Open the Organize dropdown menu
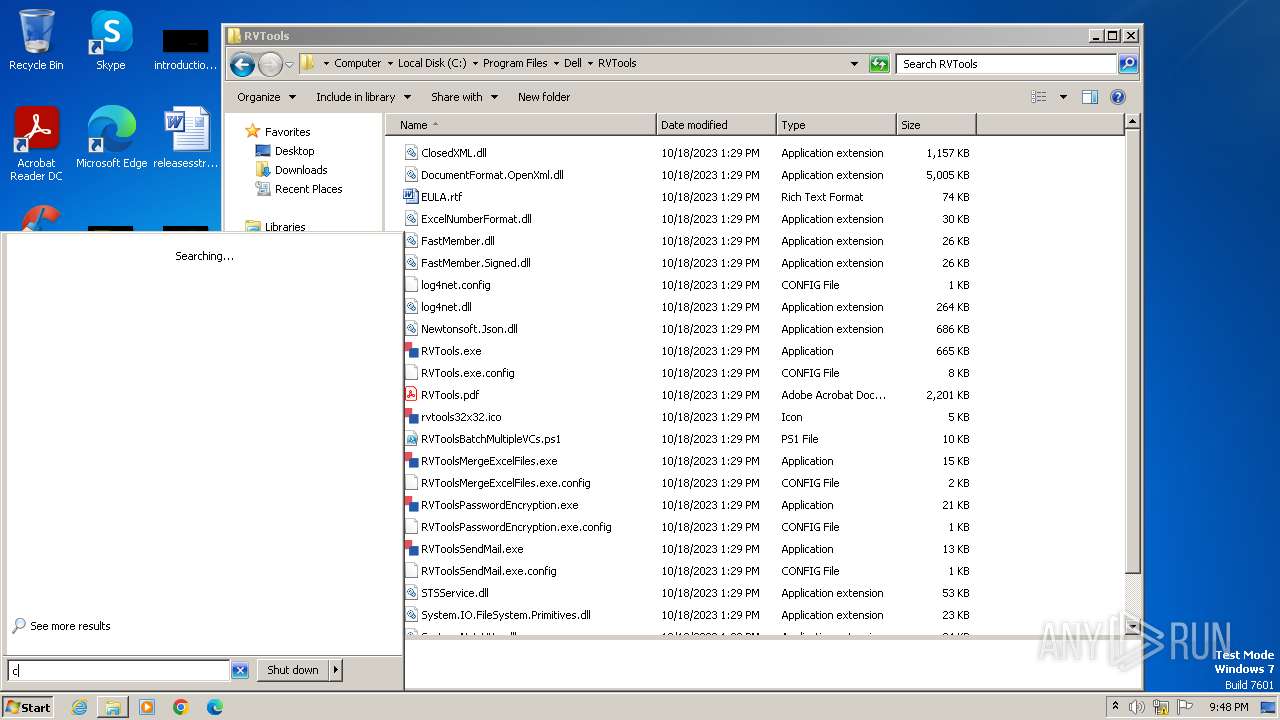Image resolution: width=1280 pixels, height=720 pixels. [266, 97]
